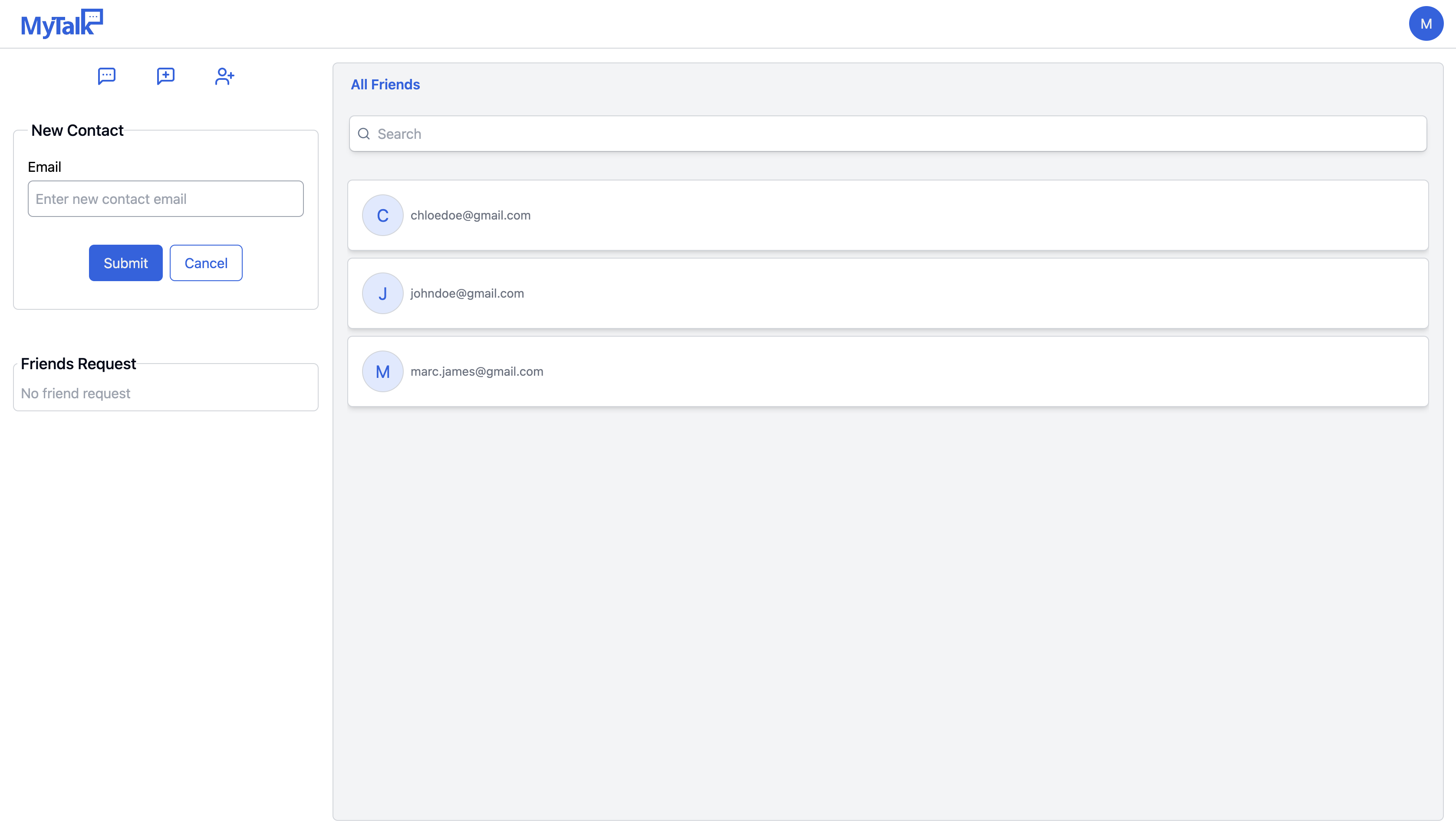The height and width of the screenshot is (833, 1456).
Task: Click the Email label
Action: click(44, 167)
